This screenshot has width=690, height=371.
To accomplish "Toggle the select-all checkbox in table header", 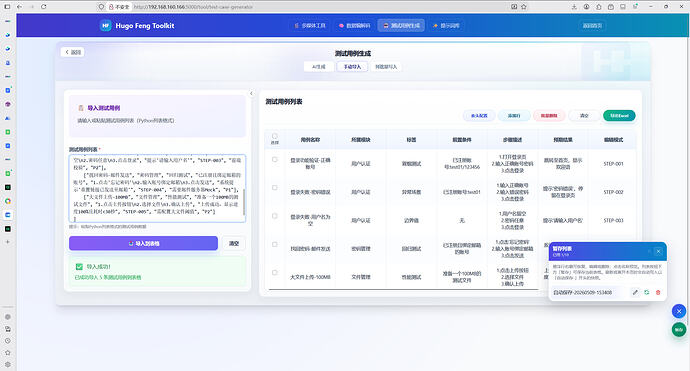I will 275,136.
